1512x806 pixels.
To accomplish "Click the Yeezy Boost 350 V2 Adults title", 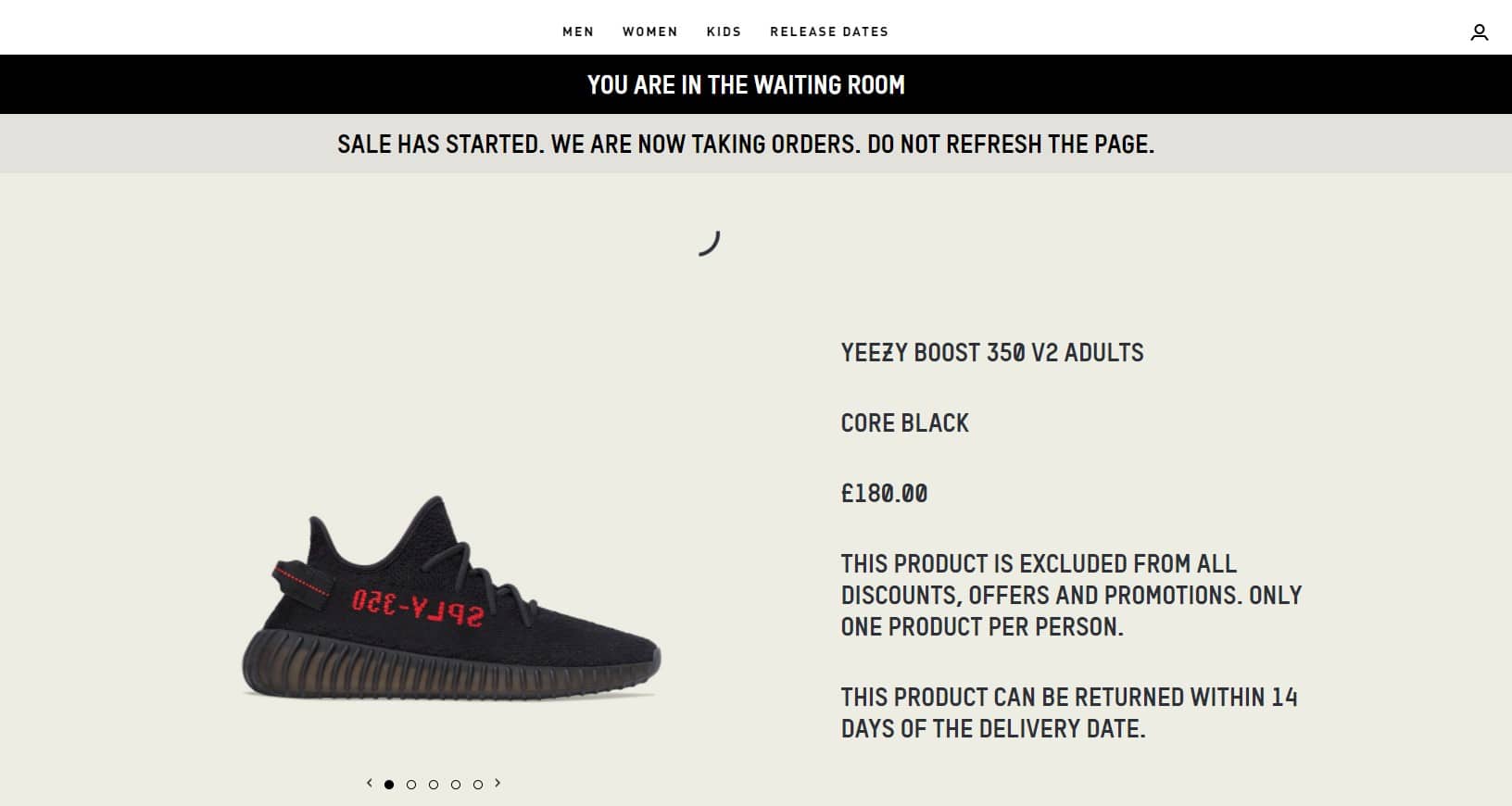I will coord(992,353).
